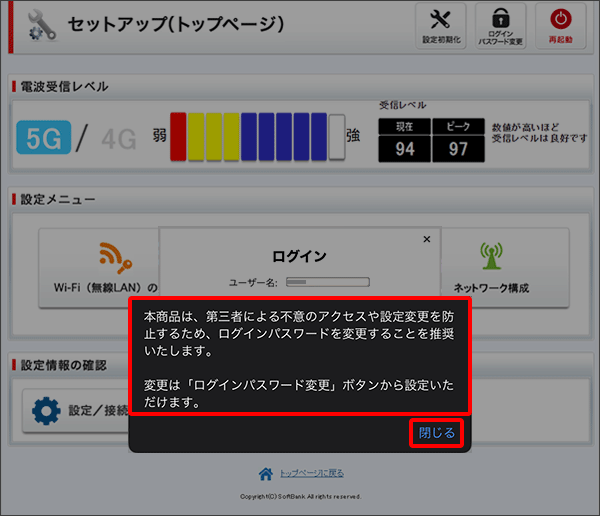Click the ログイン dialog title
The width and height of the screenshot is (600, 516).
299,256
